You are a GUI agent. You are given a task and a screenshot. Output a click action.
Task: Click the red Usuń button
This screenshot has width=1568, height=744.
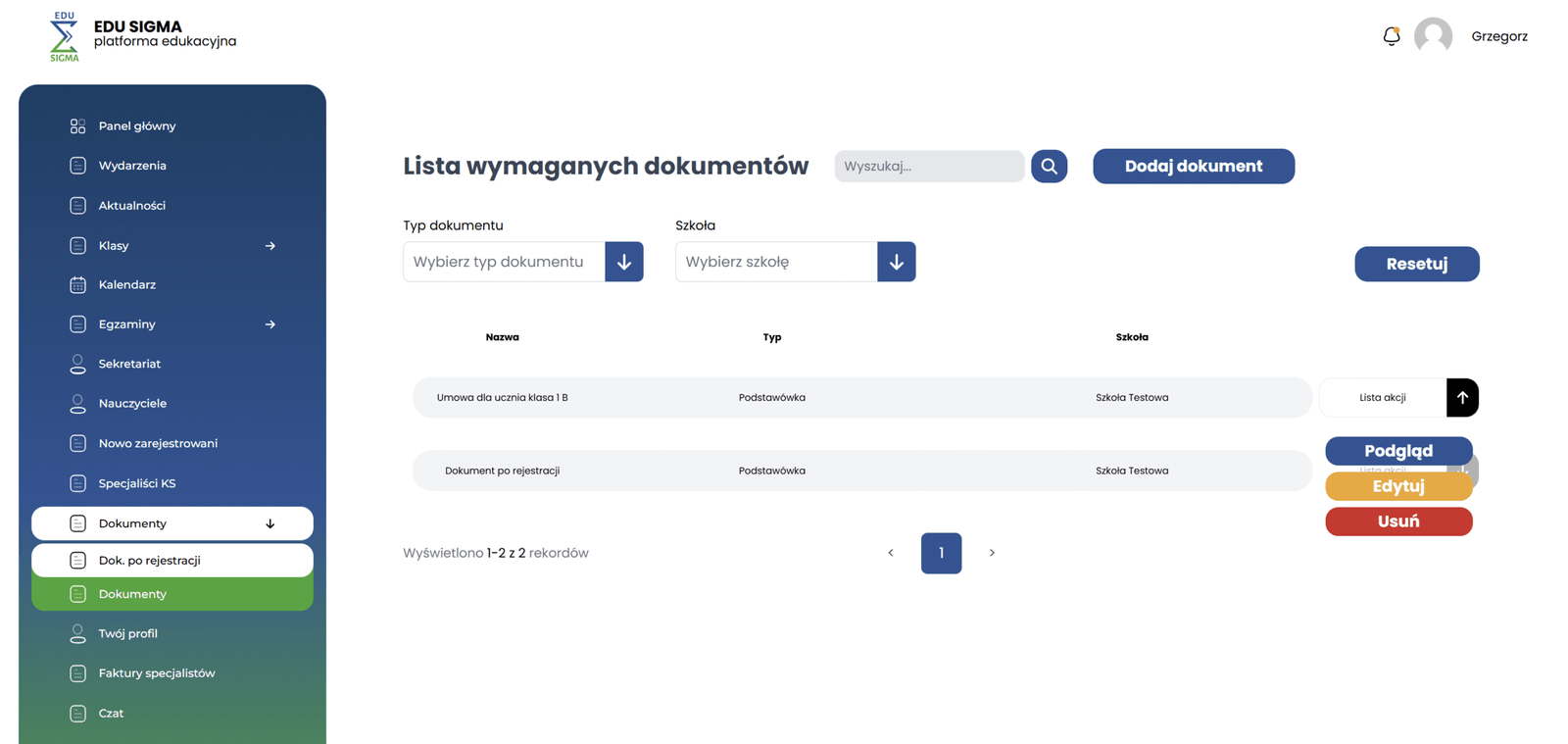tap(1397, 521)
